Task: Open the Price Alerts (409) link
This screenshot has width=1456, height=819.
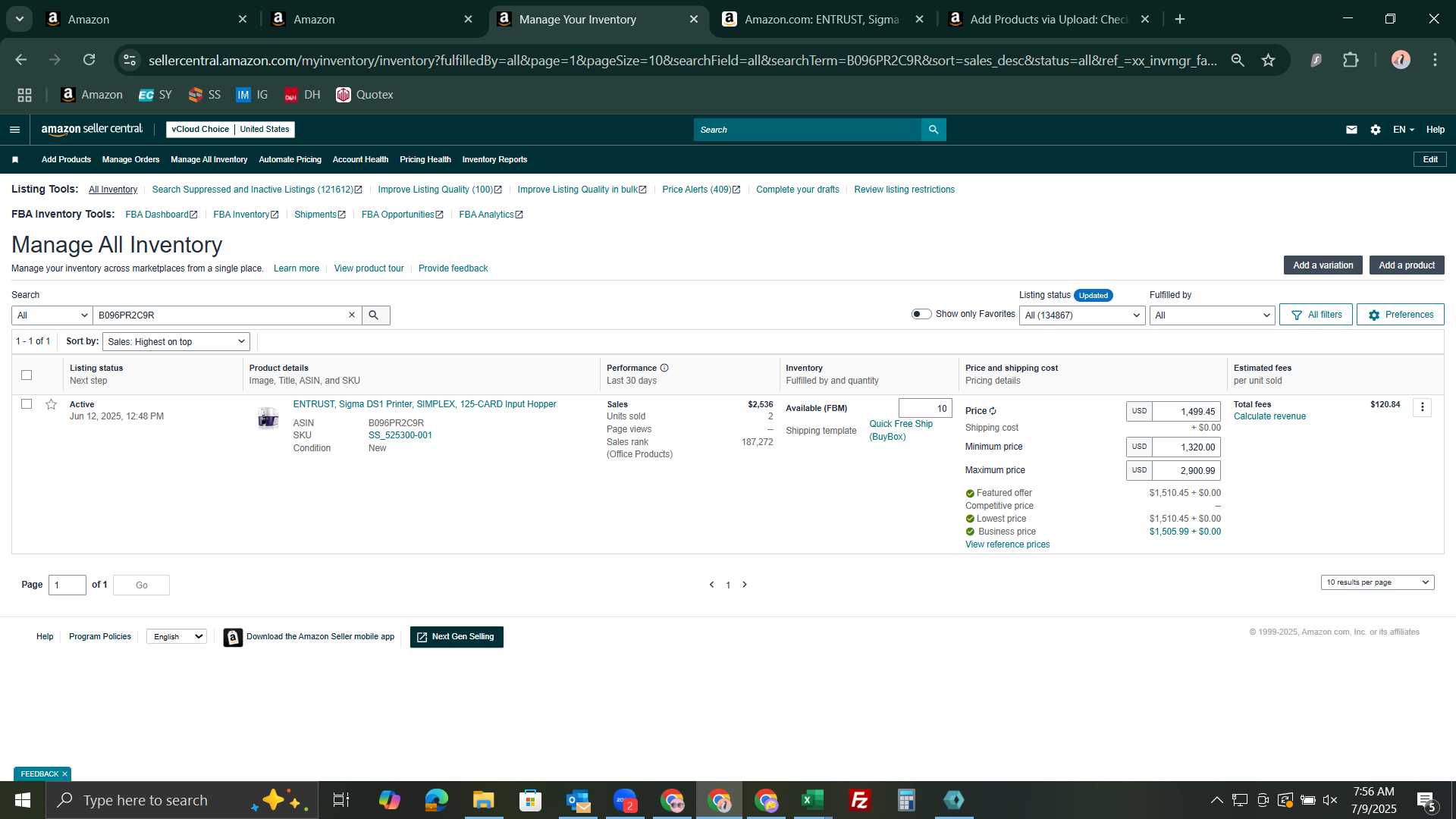Action: [701, 190]
